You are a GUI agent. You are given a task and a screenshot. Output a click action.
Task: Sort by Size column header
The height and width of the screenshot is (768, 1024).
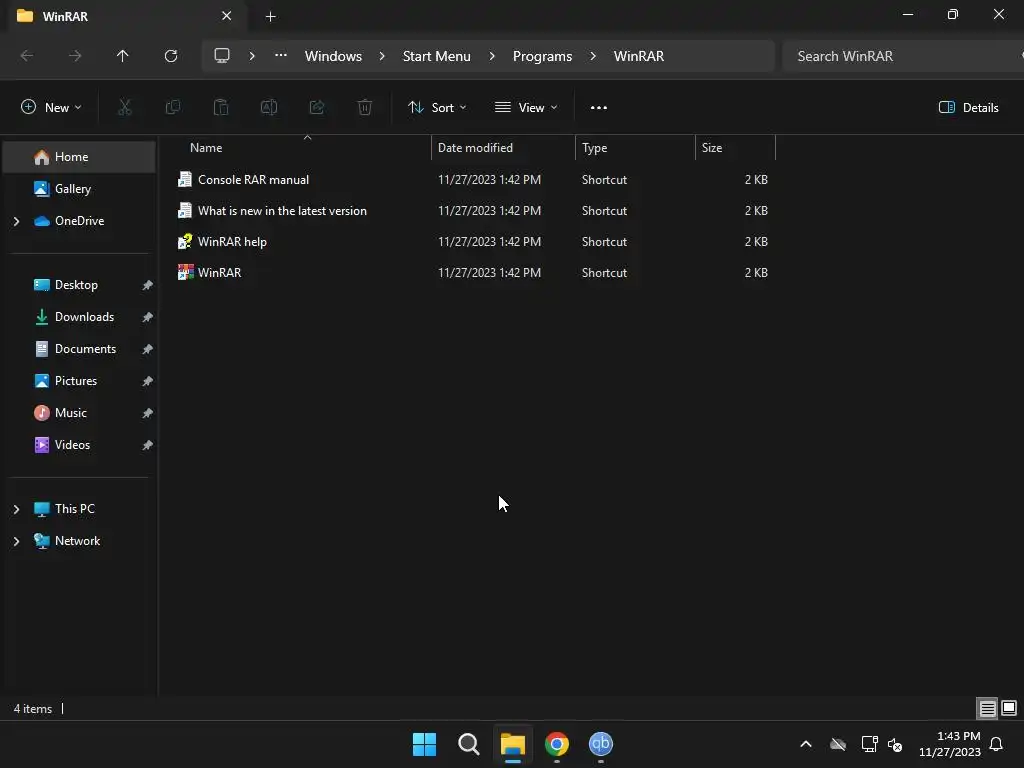click(735, 148)
